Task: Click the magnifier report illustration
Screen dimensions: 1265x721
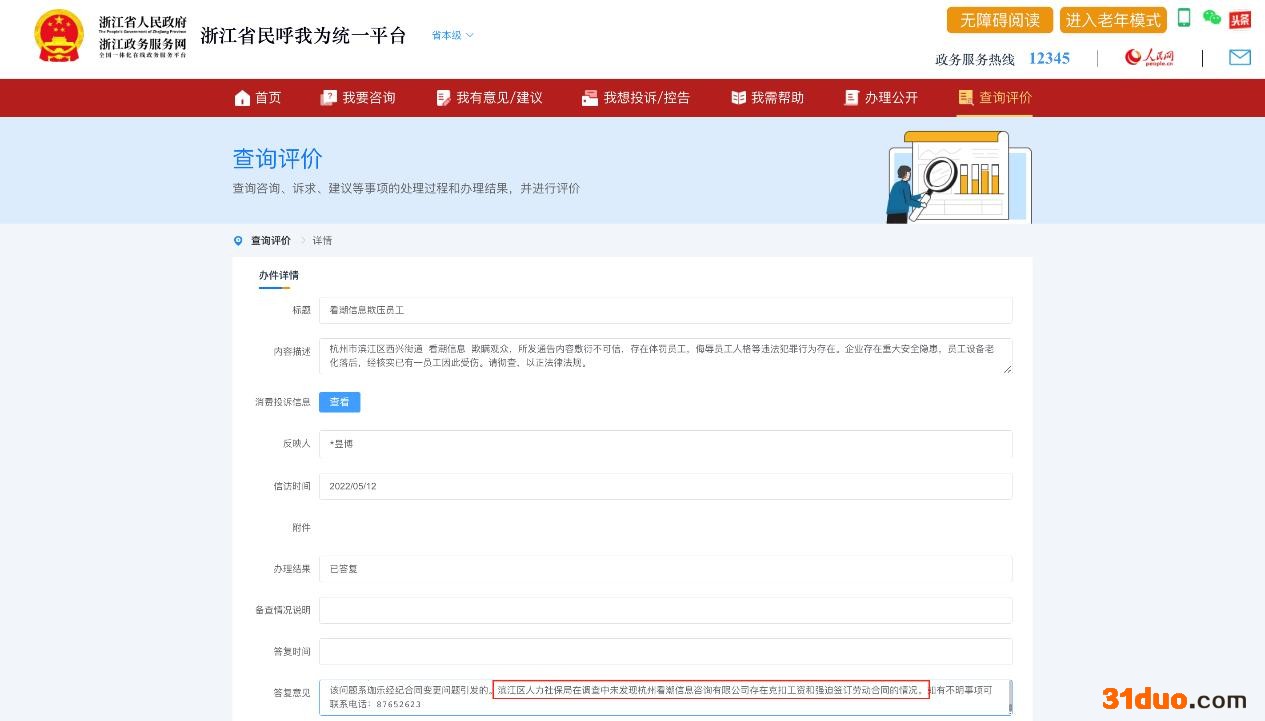Action: pos(958,177)
